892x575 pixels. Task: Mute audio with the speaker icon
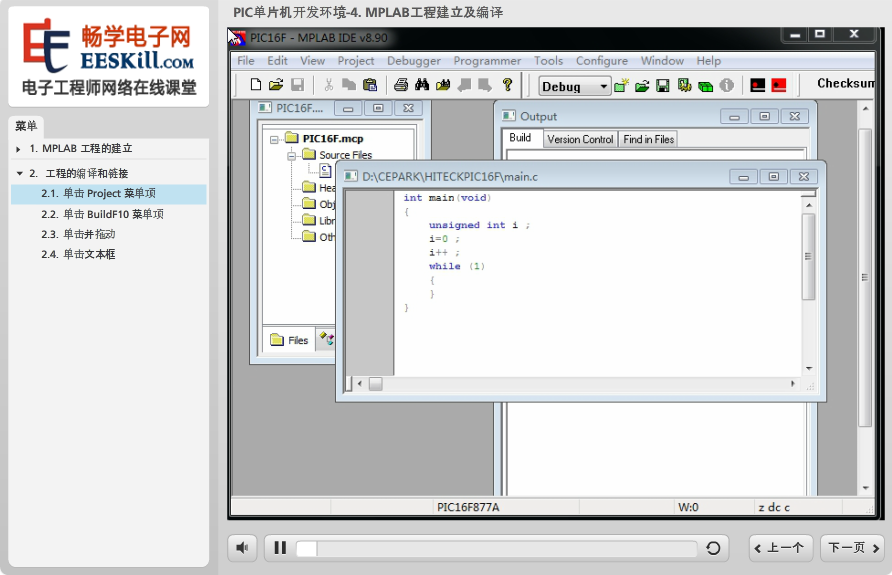pyautogui.click(x=242, y=548)
